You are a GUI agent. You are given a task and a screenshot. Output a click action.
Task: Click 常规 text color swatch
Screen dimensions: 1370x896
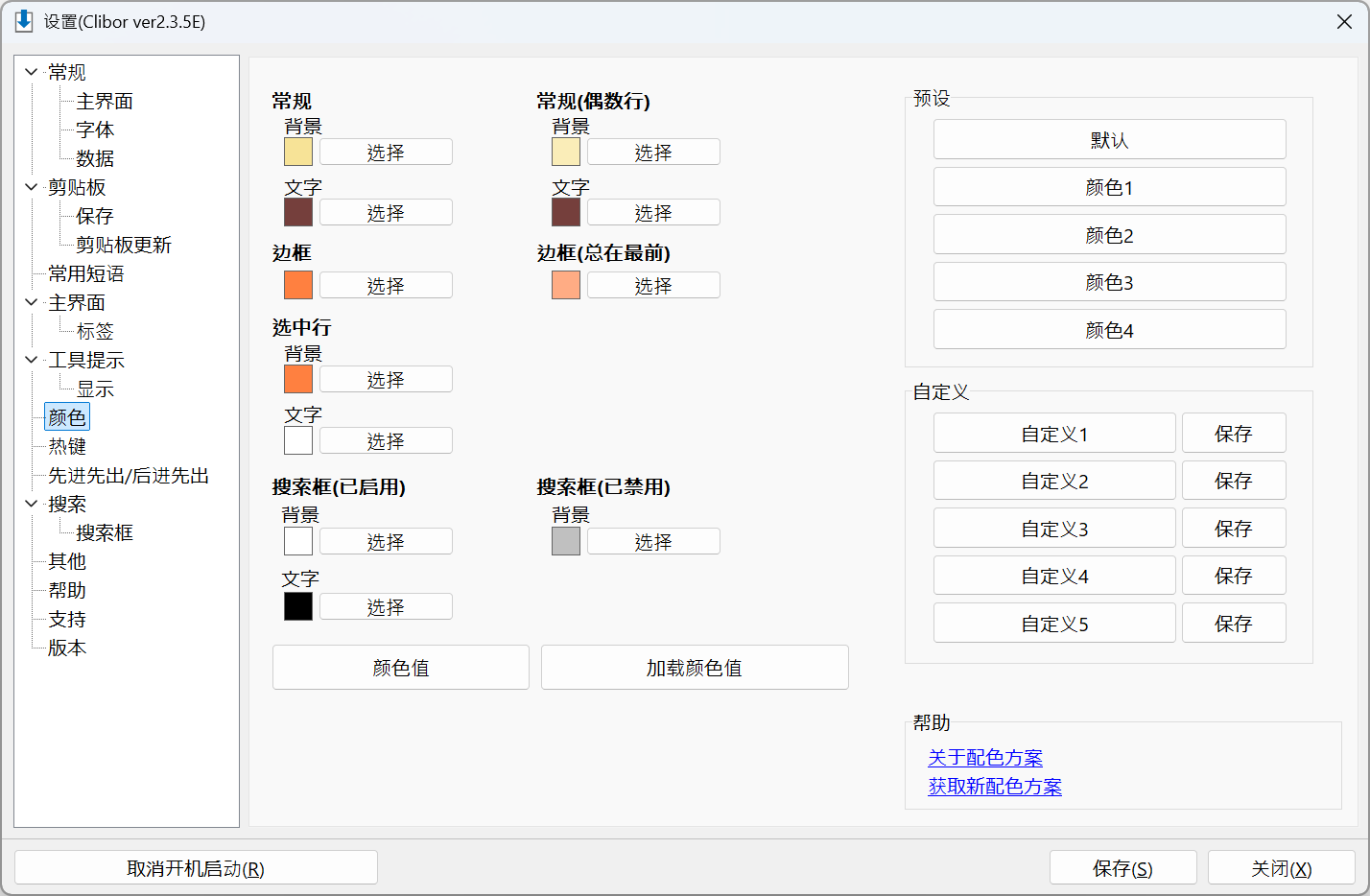(298, 212)
